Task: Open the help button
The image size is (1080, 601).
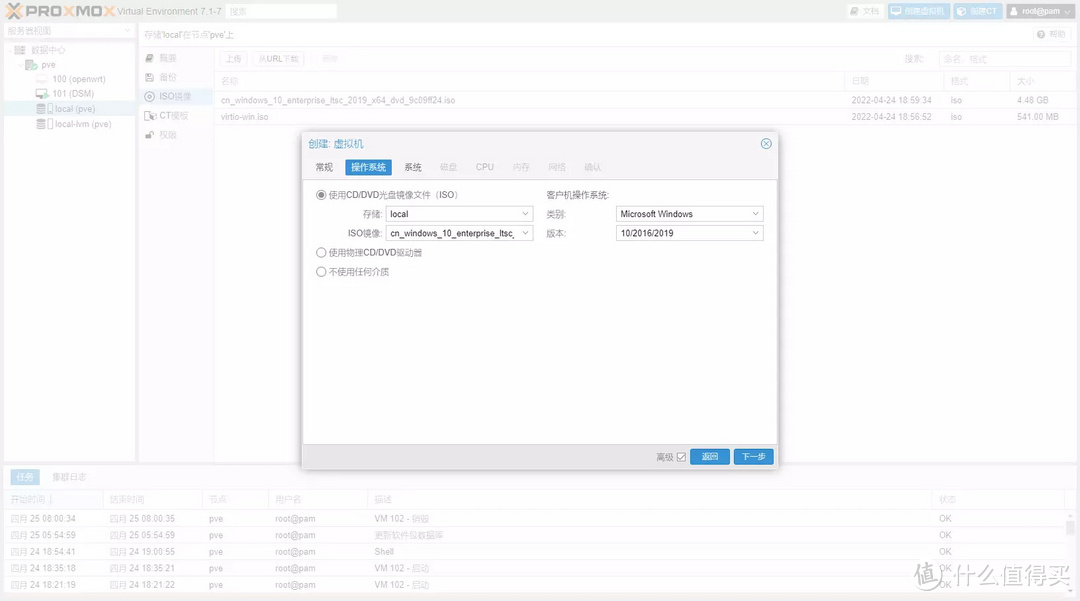Action: pyautogui.click(x=1051, y=34)
